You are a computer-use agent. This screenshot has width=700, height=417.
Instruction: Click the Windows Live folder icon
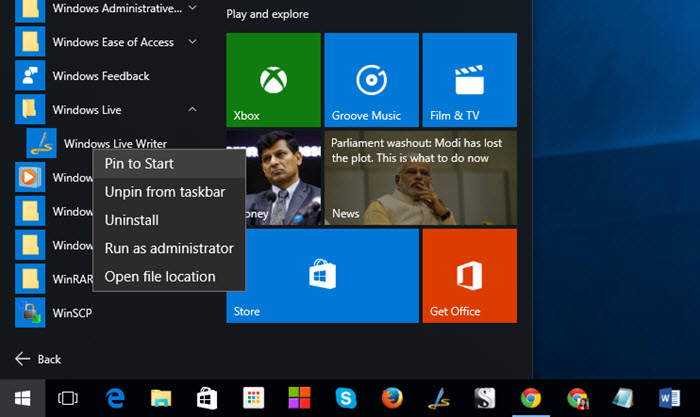pos(30,109)
